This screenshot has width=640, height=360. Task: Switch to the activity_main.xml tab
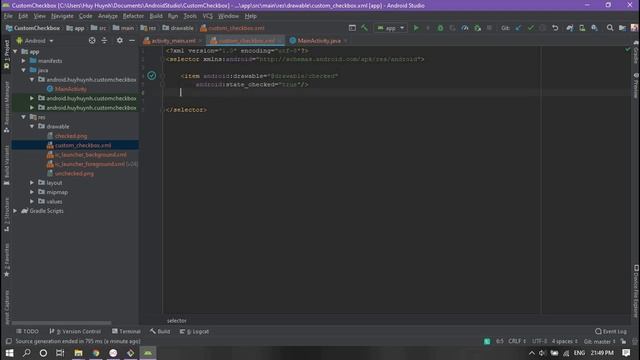(173, 41)
